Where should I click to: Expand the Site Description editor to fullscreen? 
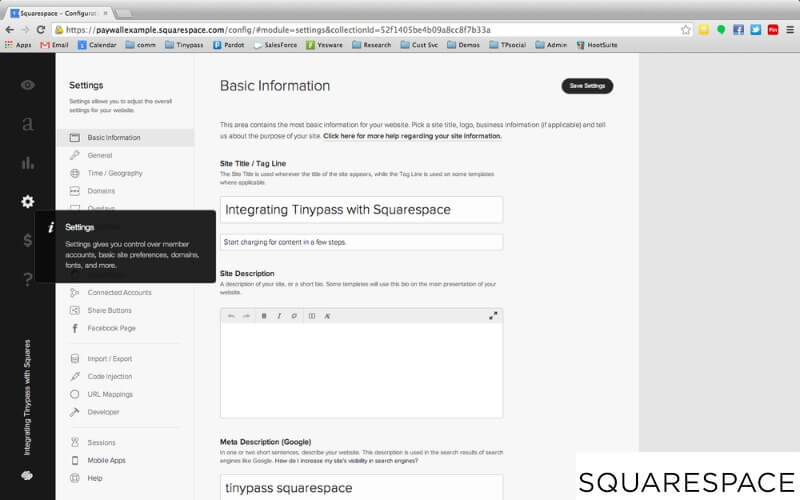tap(493, 316)
